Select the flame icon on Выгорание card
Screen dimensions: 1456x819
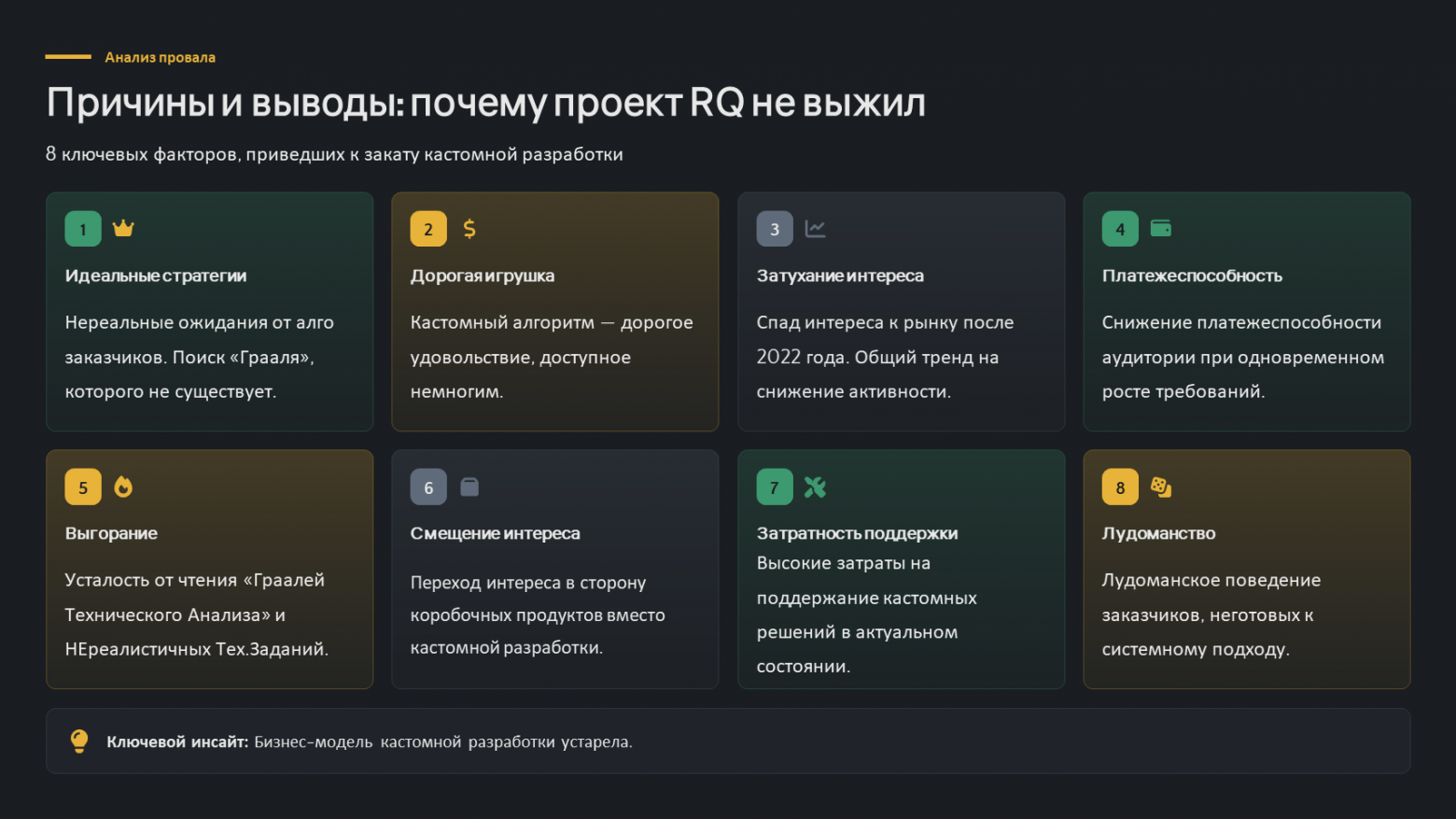(x=122, y=486)
